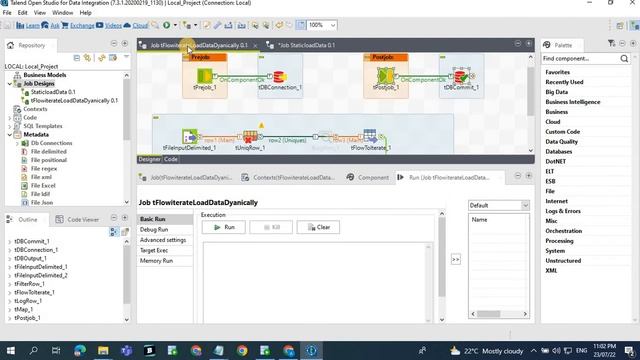Select the tDBCommit_1 component icon
The width and height of the screenshot is (640, 360).
[461, 76]
